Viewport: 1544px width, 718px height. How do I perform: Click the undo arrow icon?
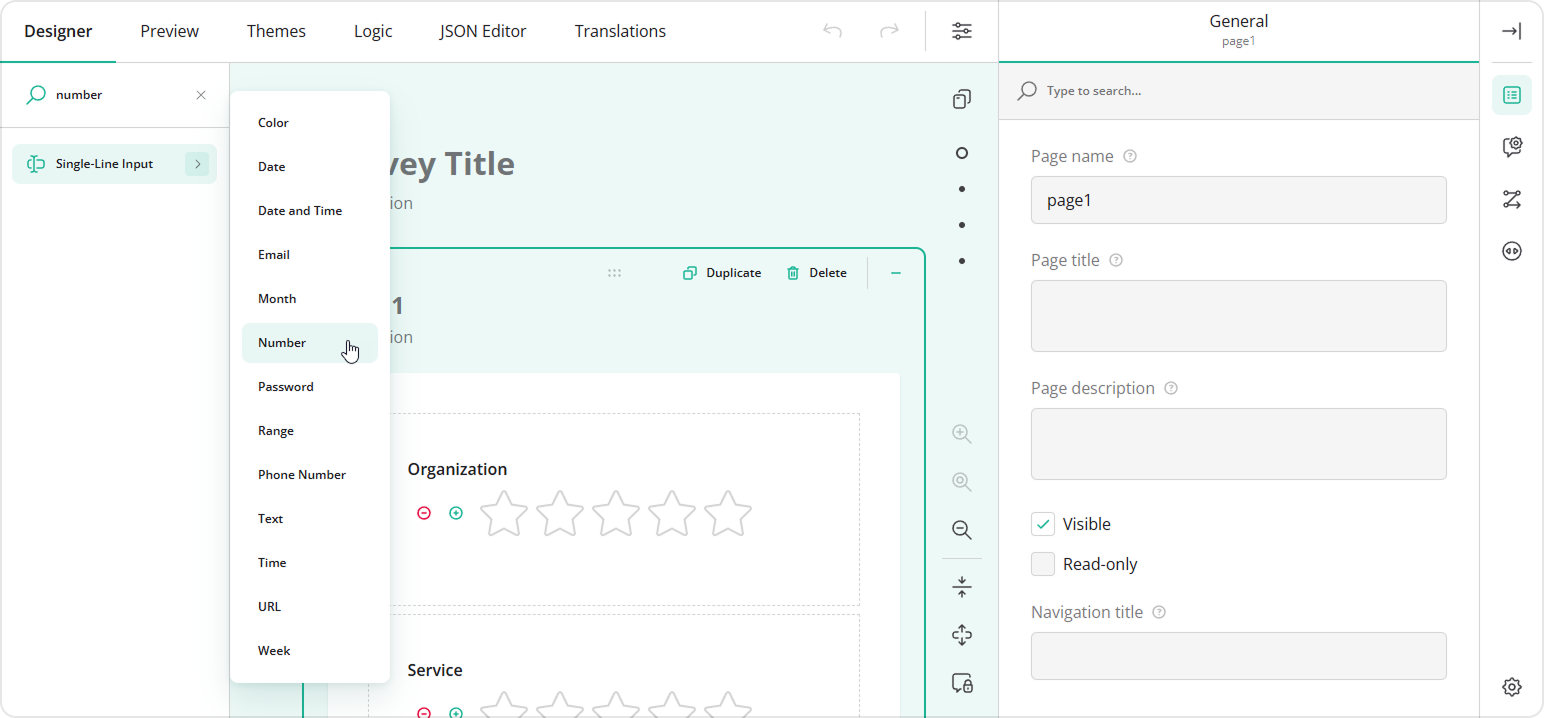click(832, 31)
